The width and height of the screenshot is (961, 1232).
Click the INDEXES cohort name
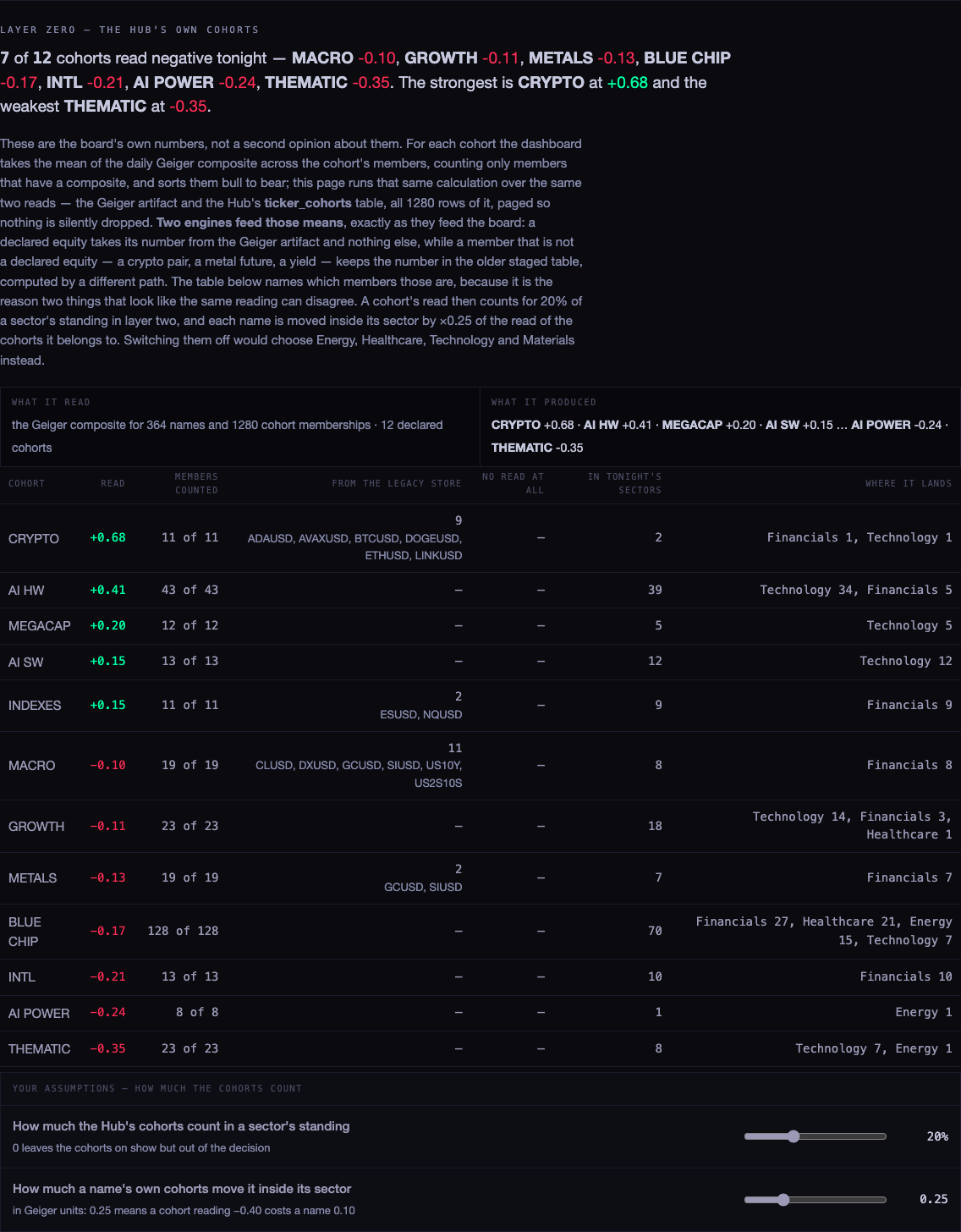pyautogui.click(x=35, y=705)
